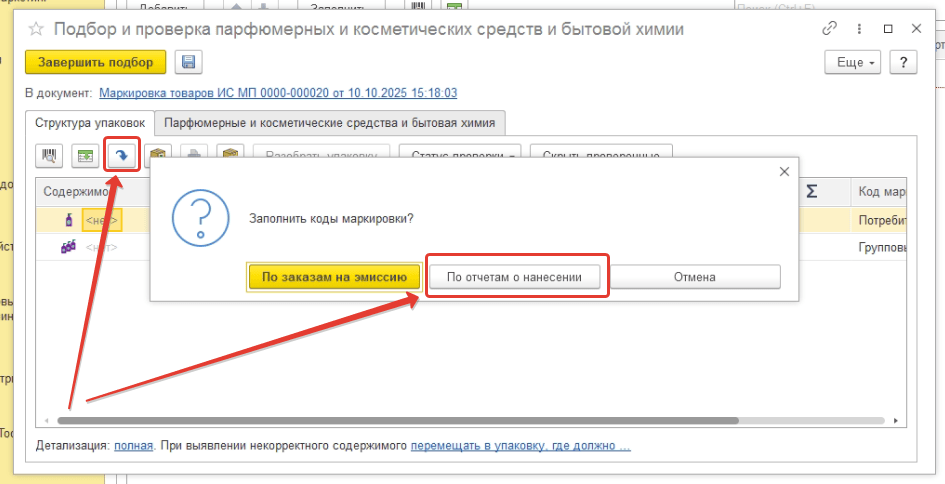Click the barcode scanner toolbar icon
This screenshot has width=945, height=484.
click(x=50, y=156)
